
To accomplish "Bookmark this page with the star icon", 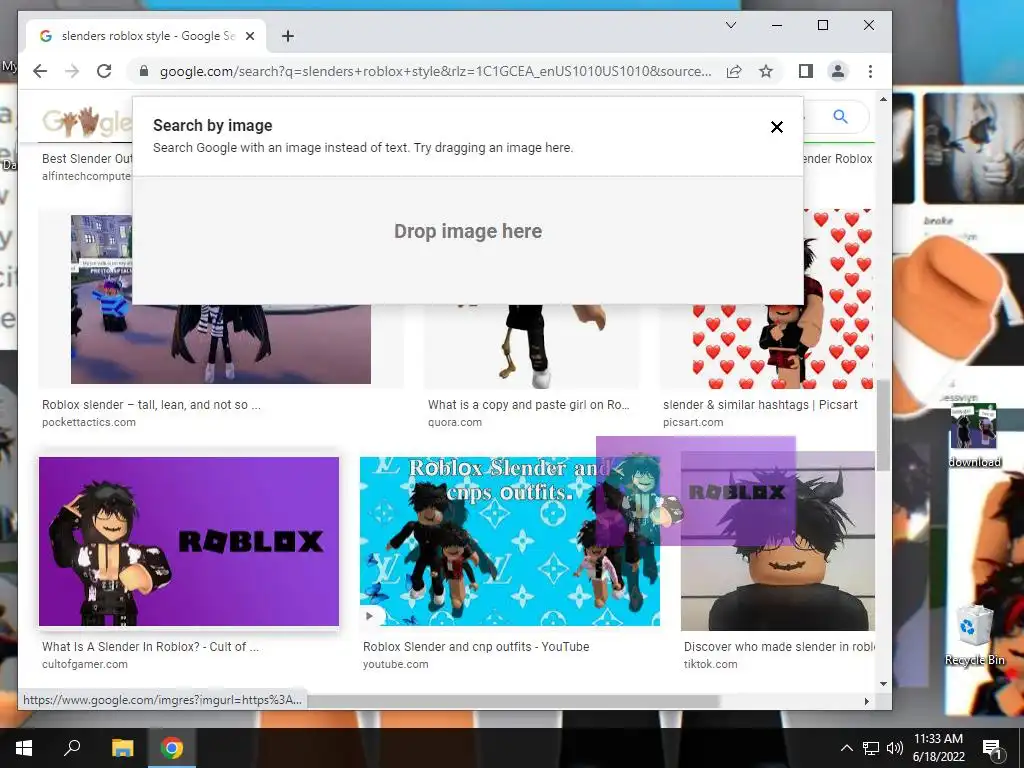I will (766, 71).
